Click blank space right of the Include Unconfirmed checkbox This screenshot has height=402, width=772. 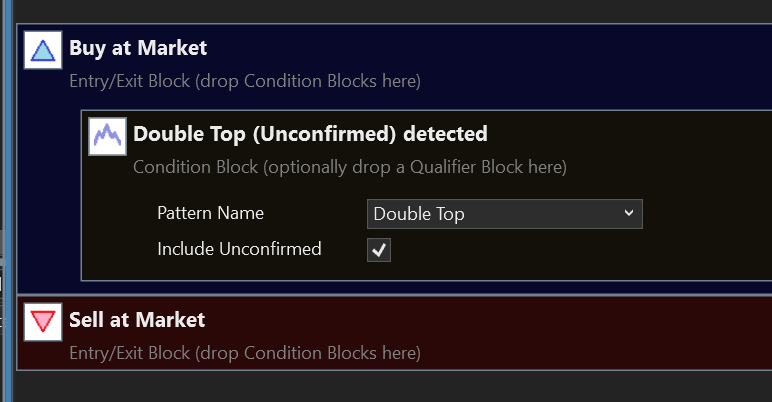click(x=550, y=250)
